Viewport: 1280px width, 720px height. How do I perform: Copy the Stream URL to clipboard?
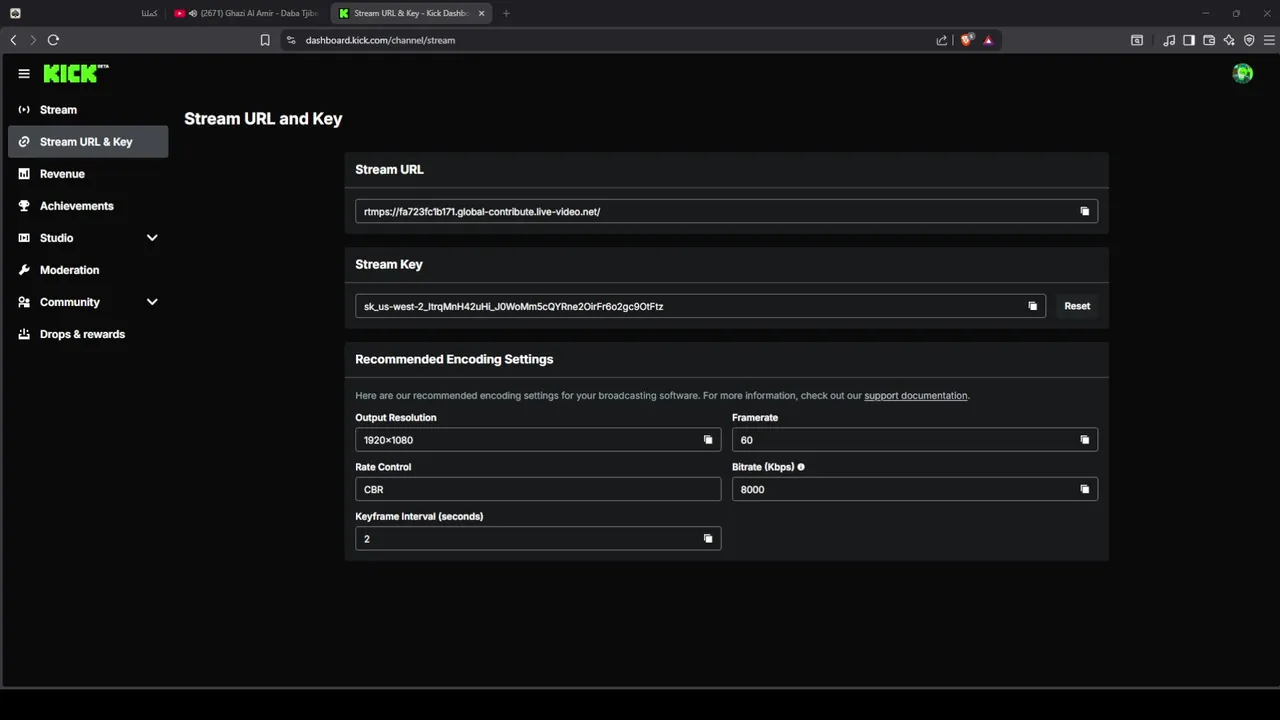[1084, 211]
